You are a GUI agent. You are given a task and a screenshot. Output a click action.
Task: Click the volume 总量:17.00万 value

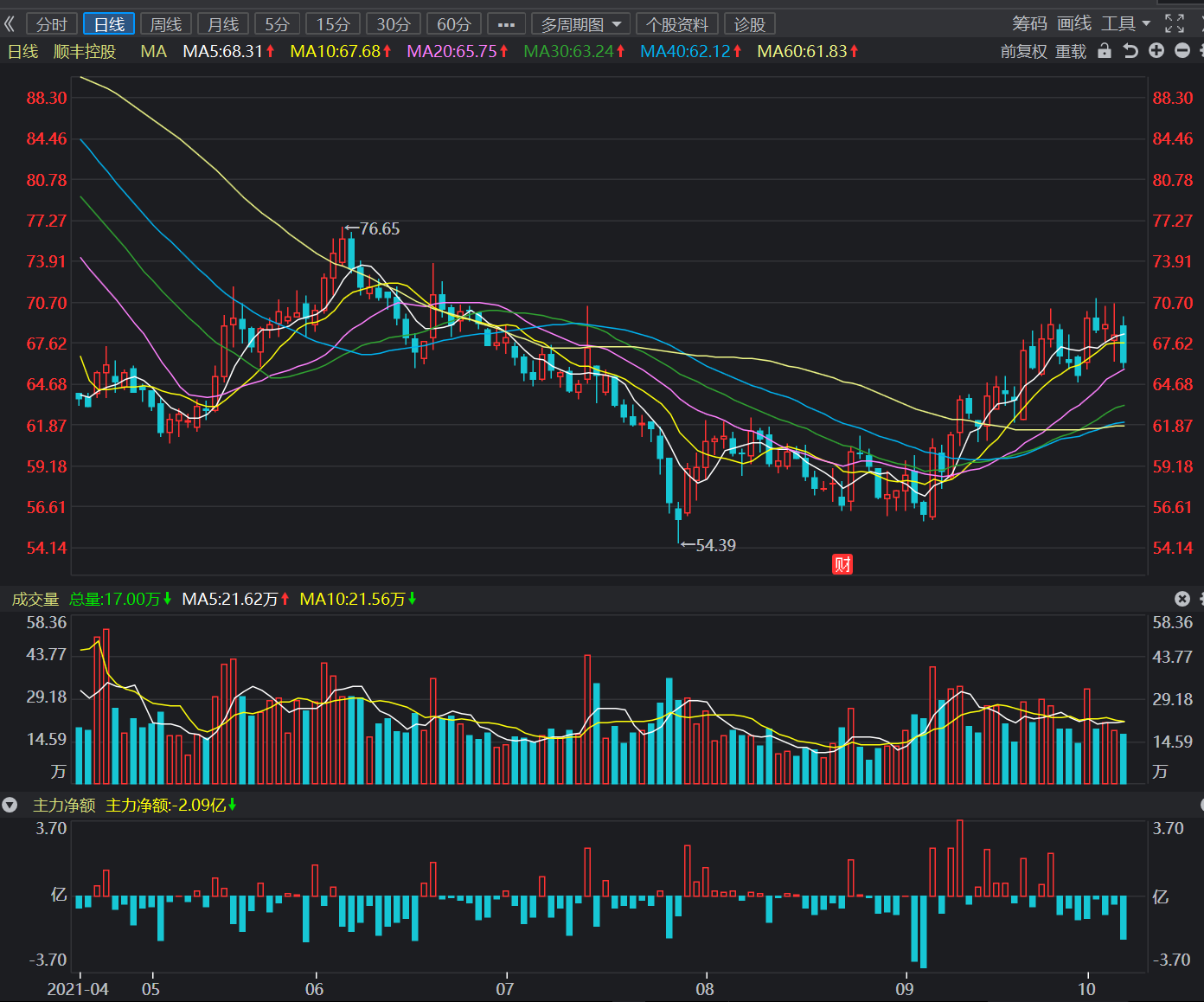(120, 599)
